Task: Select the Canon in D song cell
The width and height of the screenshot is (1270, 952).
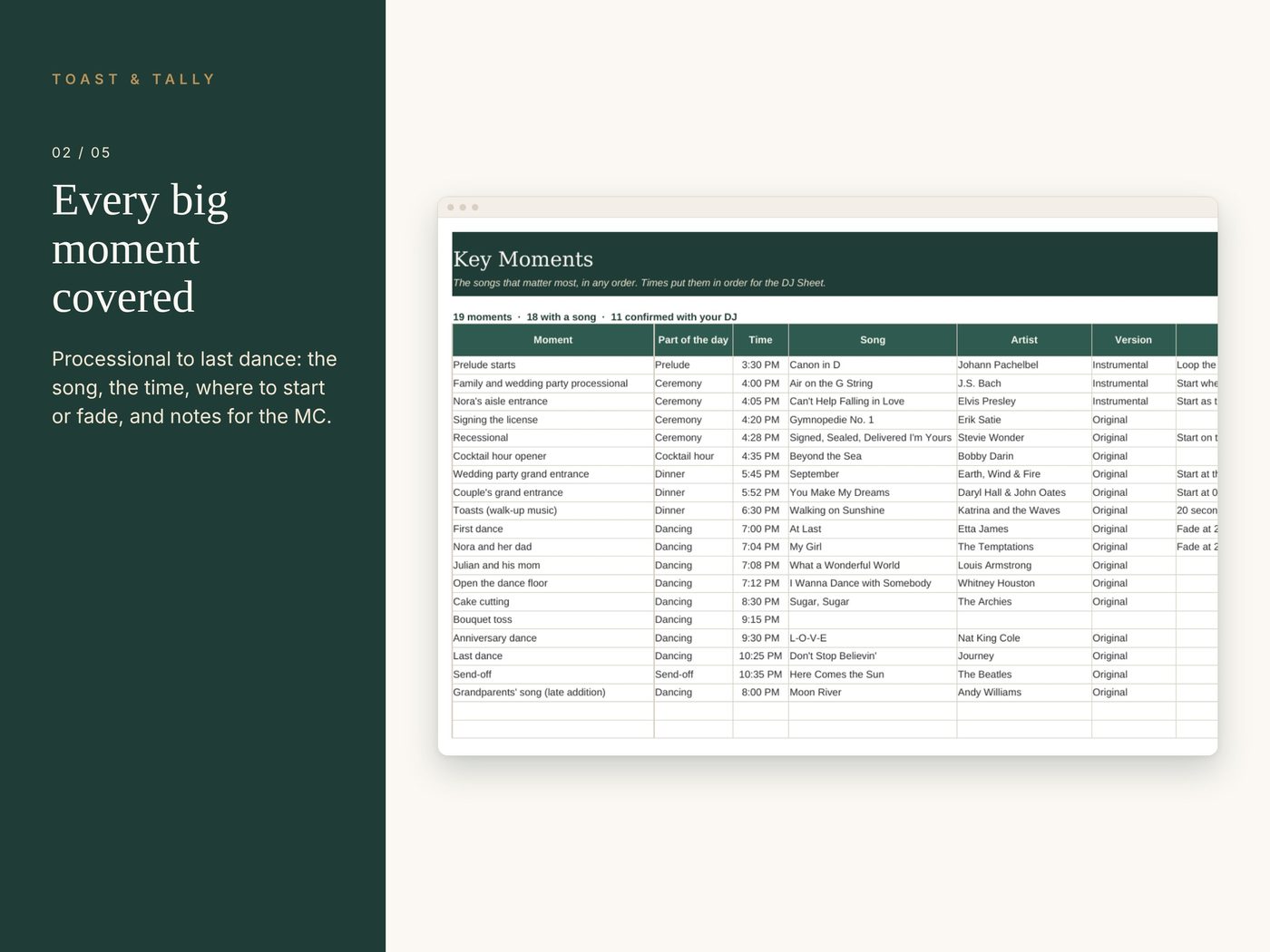Action: coord(872,365)
